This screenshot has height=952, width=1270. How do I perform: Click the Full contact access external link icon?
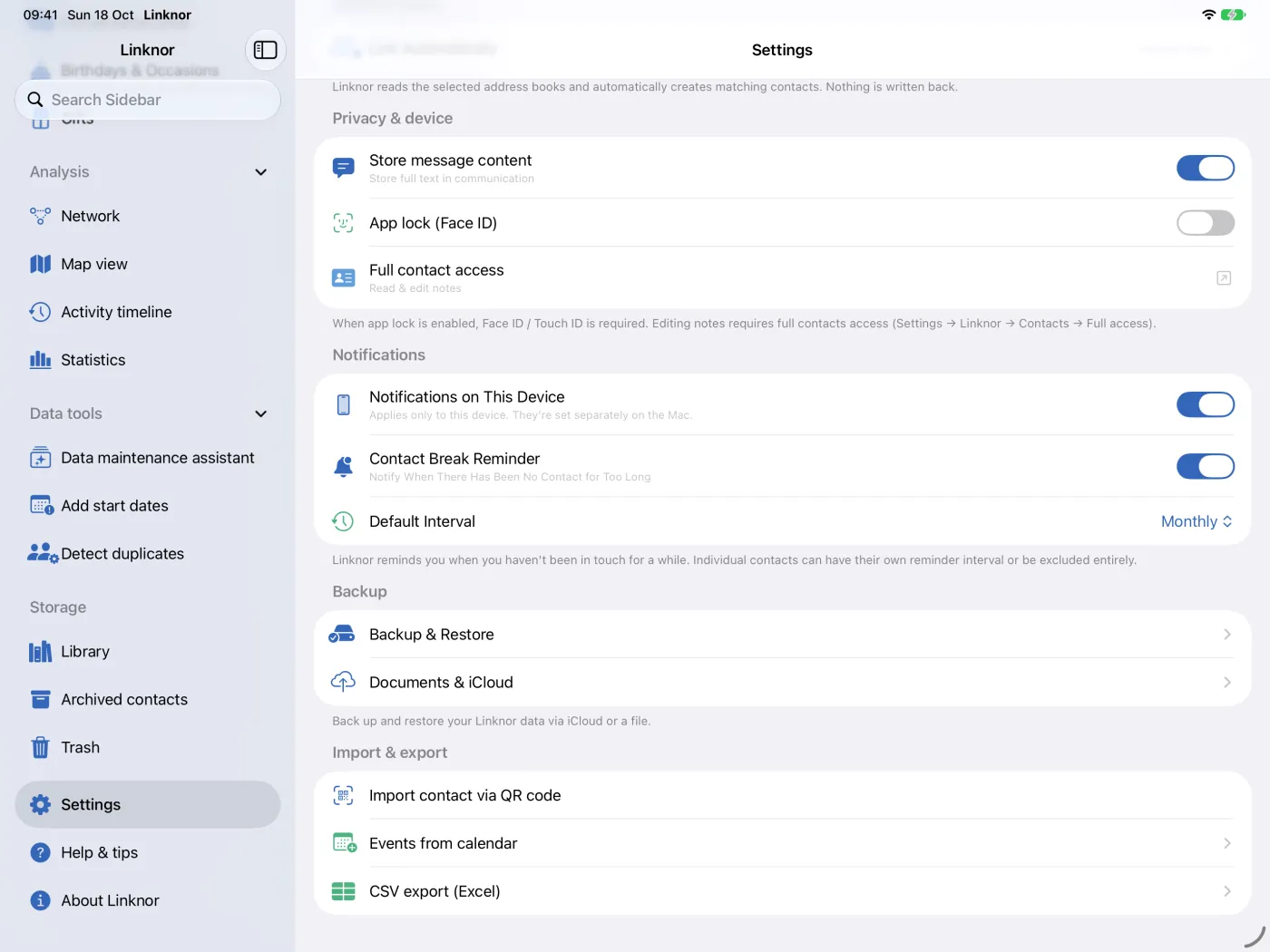tap(1224, 278)
